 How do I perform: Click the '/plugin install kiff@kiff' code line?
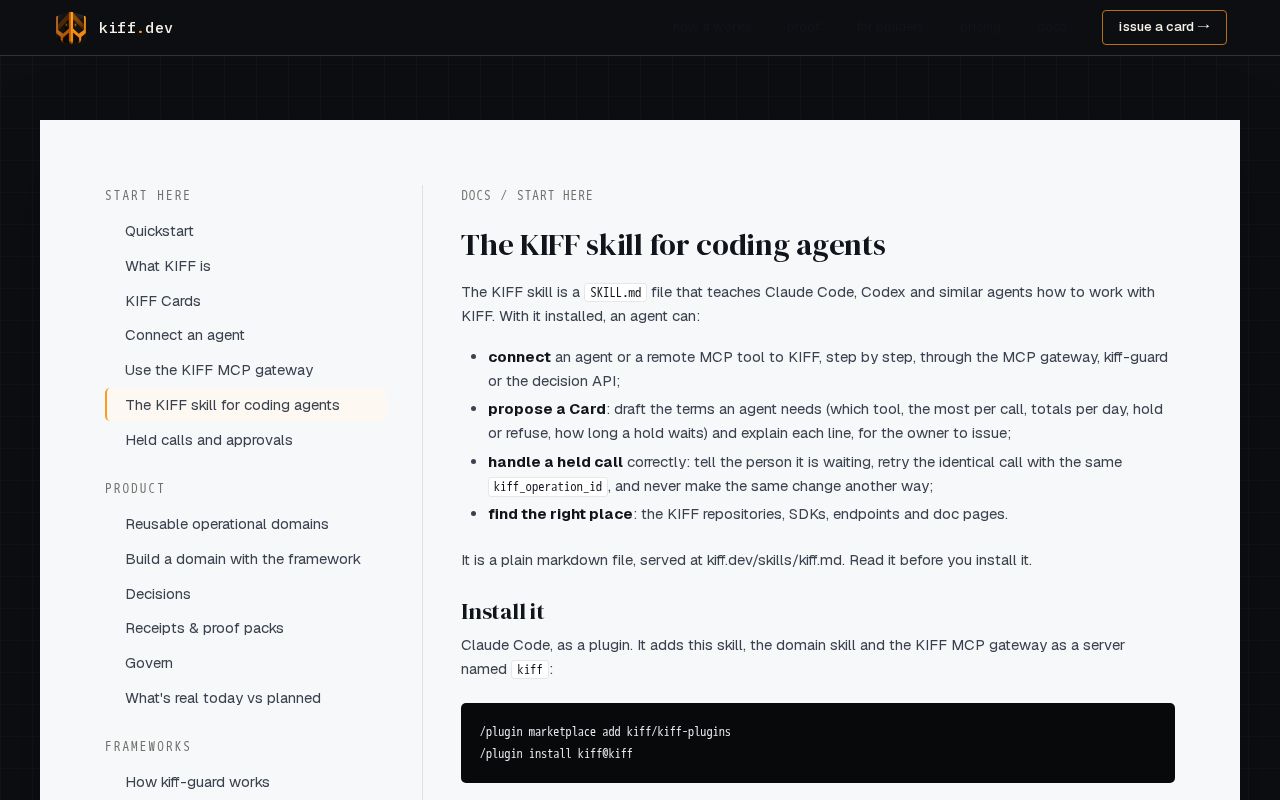tap(556, 754)
